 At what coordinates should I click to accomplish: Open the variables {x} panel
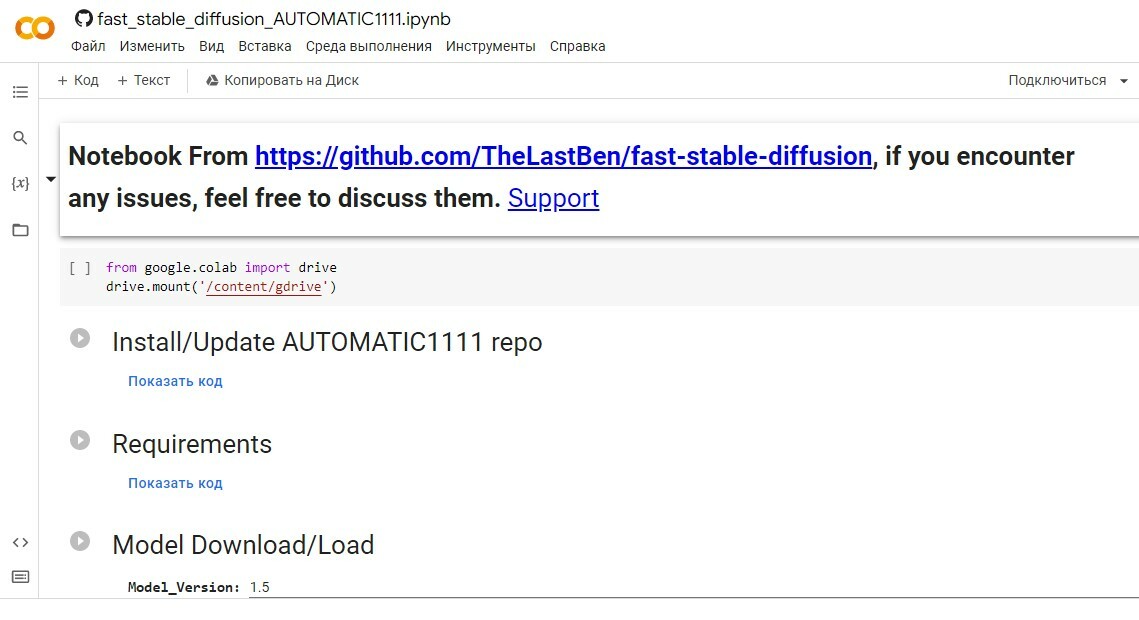[20, 184]
